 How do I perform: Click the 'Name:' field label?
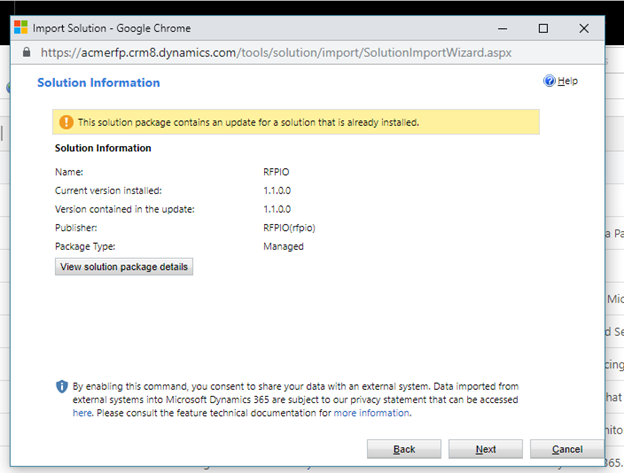69,172
